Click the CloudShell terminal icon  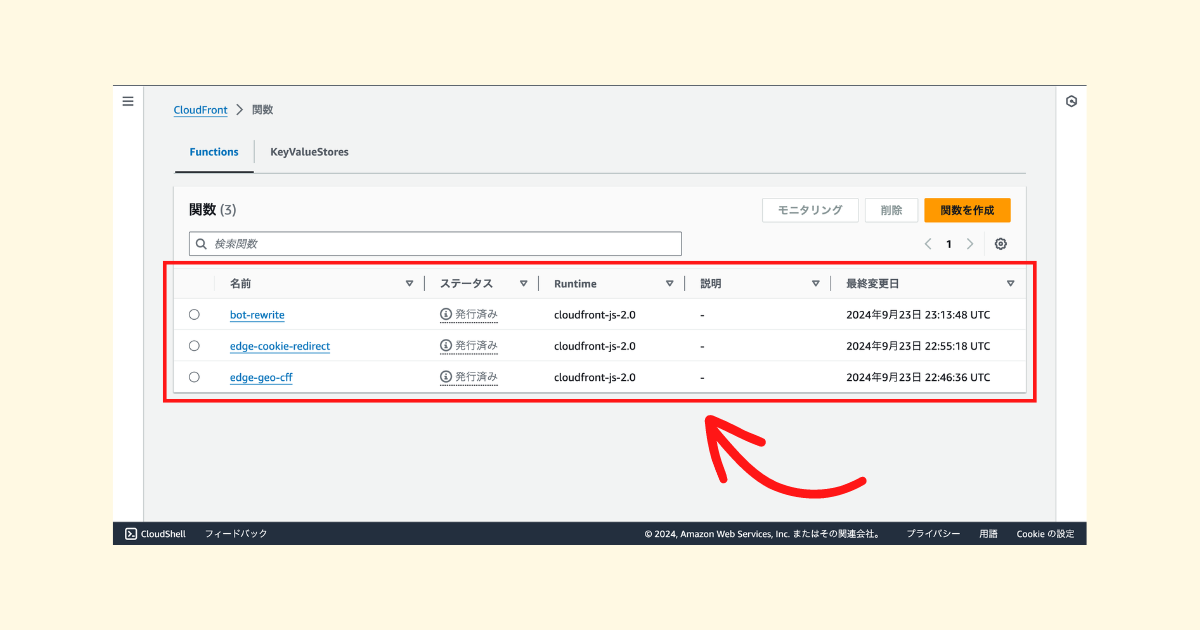(131, 534)
